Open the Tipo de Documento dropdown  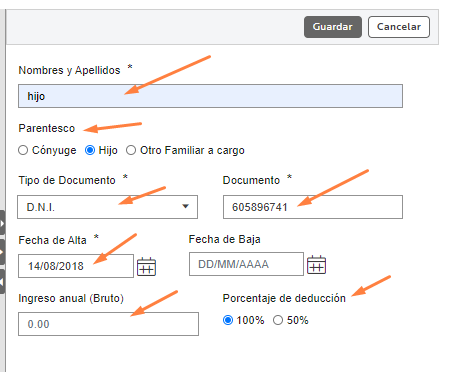[108, 207]
